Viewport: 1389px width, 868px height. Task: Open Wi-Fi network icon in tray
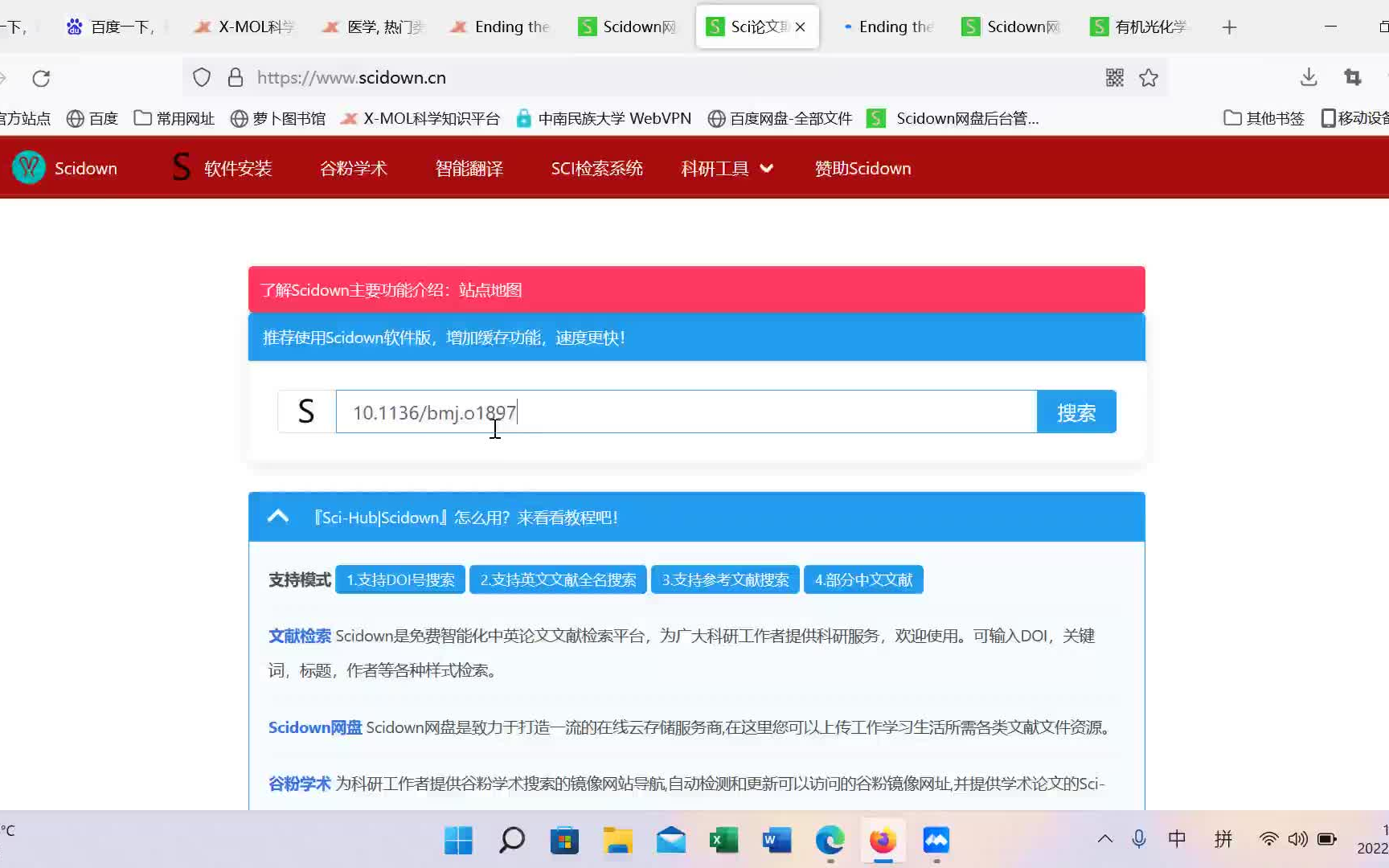pyautogui.click(x=1268, y=839)
